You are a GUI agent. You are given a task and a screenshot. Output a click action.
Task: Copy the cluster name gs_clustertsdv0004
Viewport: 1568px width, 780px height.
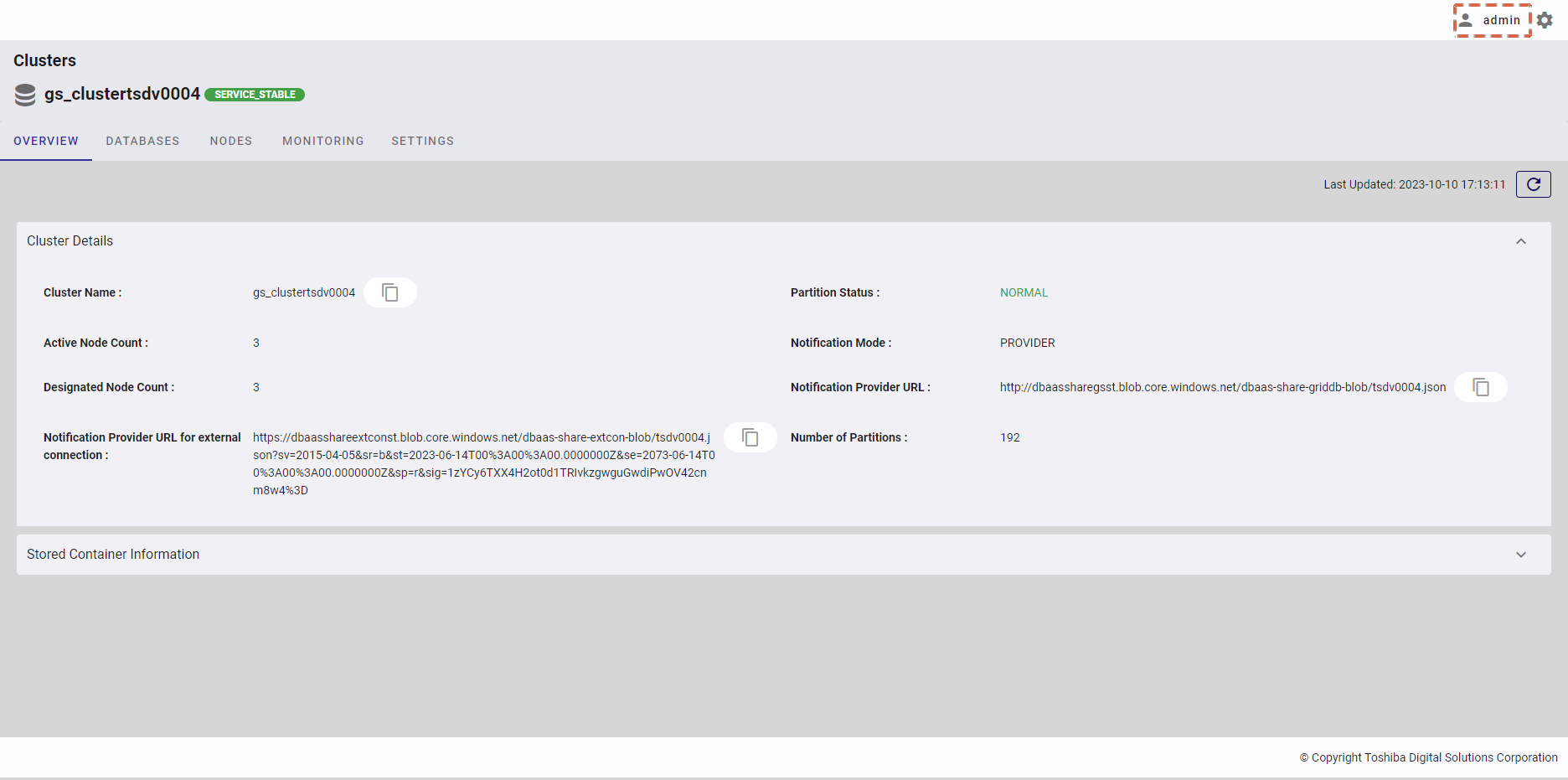pyautogui.click(x=389, y=292)
